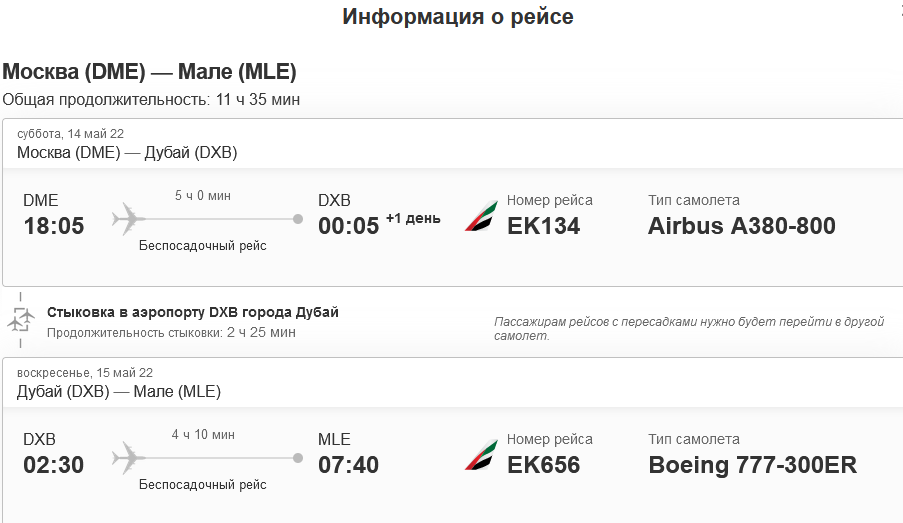Click the Дубай (DXB) — Мале (MLE) segment header

[119, 392]
